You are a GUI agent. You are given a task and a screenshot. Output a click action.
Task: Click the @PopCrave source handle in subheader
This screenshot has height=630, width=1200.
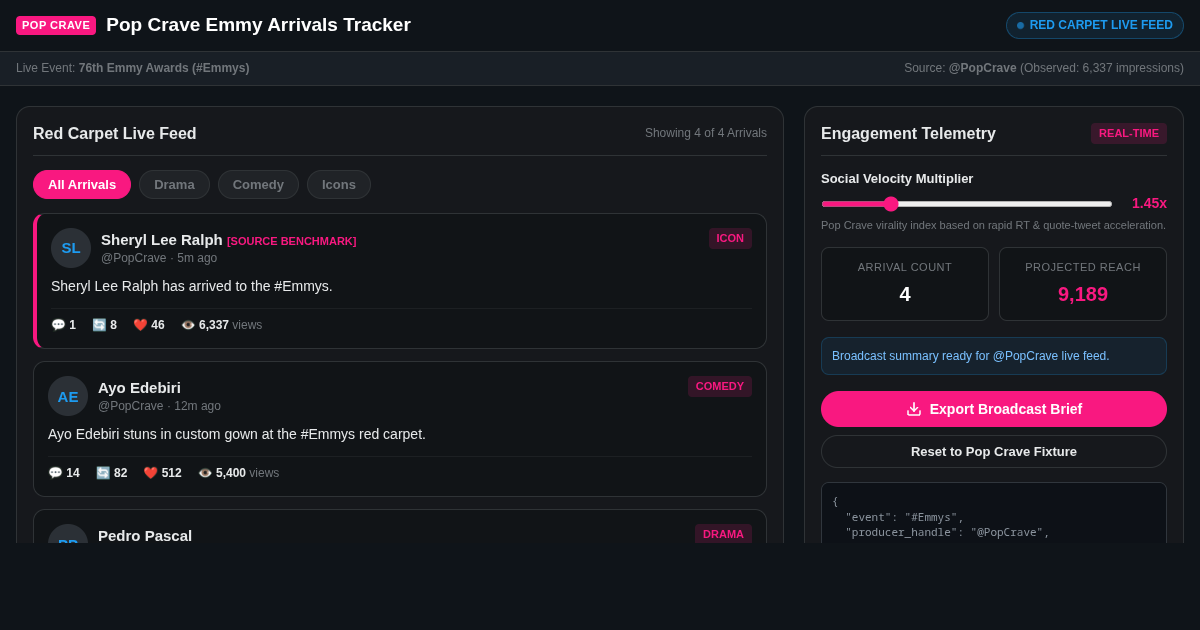coord(982,68)
